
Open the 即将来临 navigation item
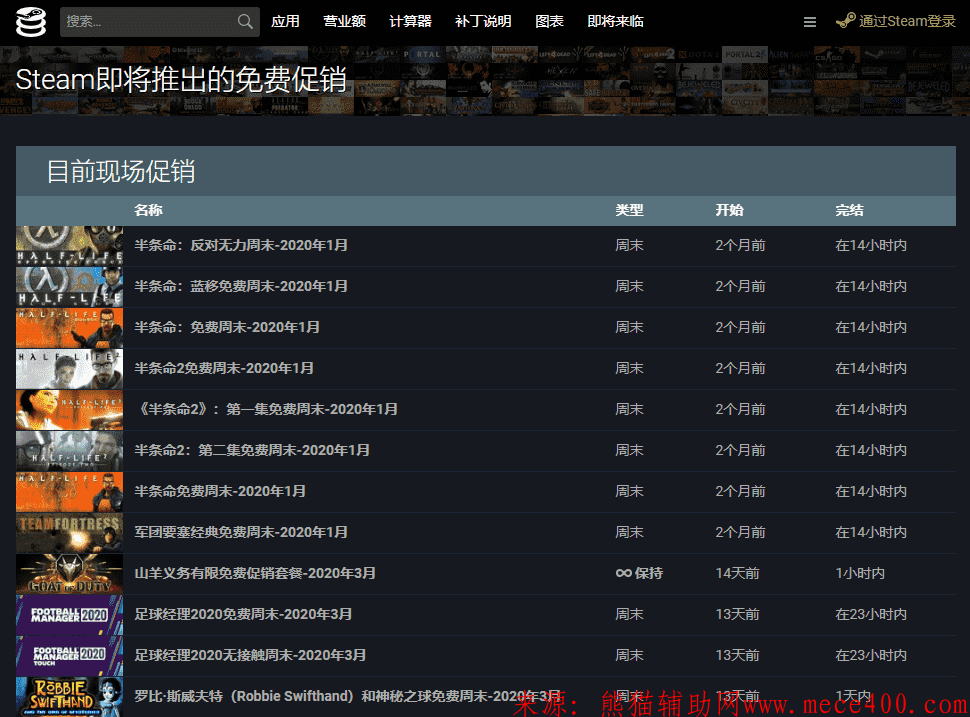615,22
